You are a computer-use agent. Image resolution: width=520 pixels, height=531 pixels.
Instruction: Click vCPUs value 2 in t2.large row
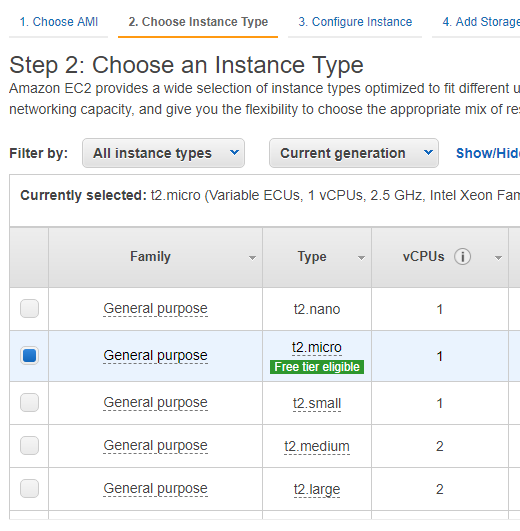point(439,489)
